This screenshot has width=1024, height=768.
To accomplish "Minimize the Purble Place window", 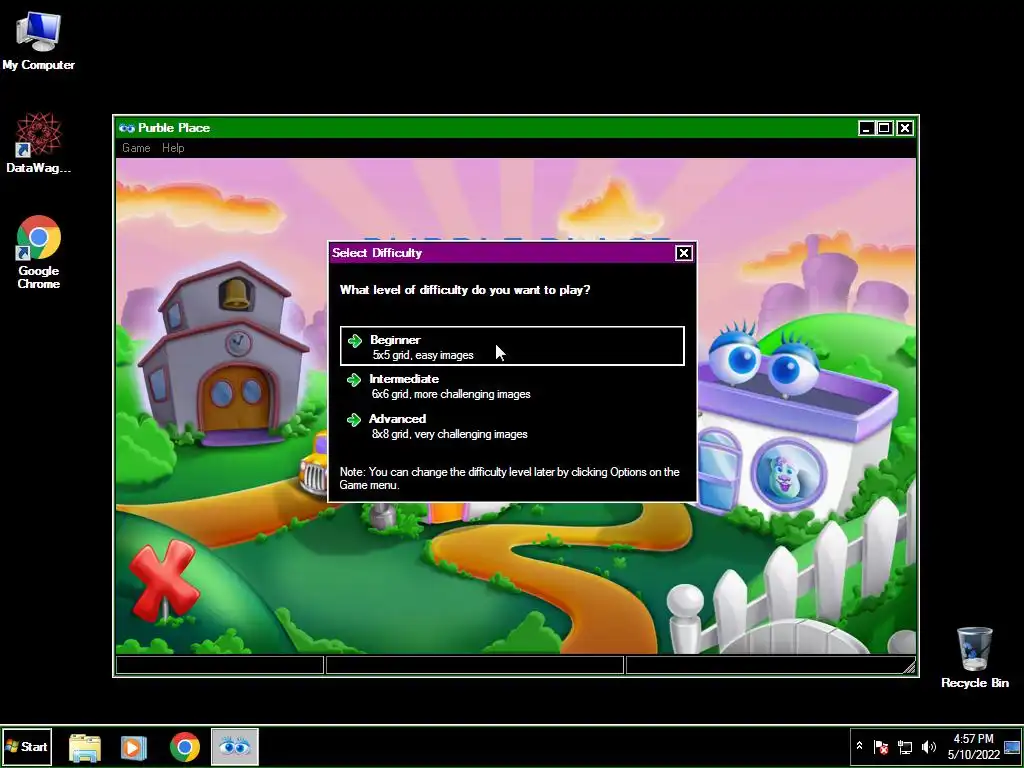I will click(x=866, y=128).
